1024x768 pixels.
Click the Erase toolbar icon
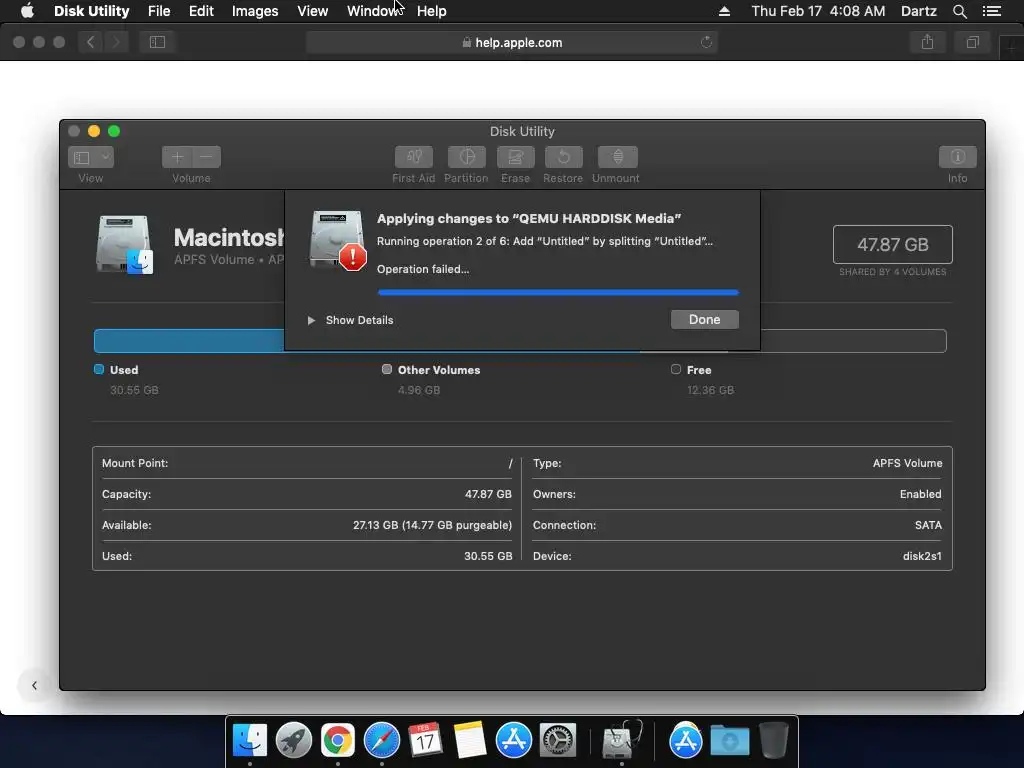[515, 157]
